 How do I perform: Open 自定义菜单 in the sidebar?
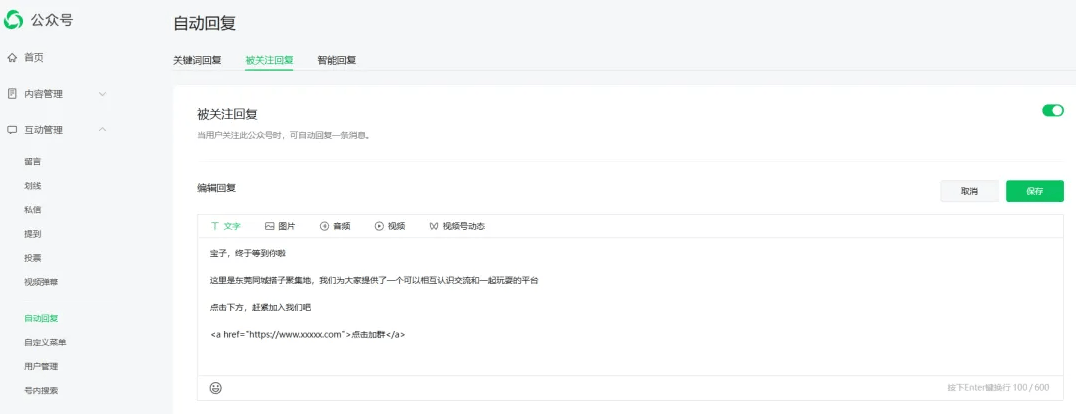point(45,342)
